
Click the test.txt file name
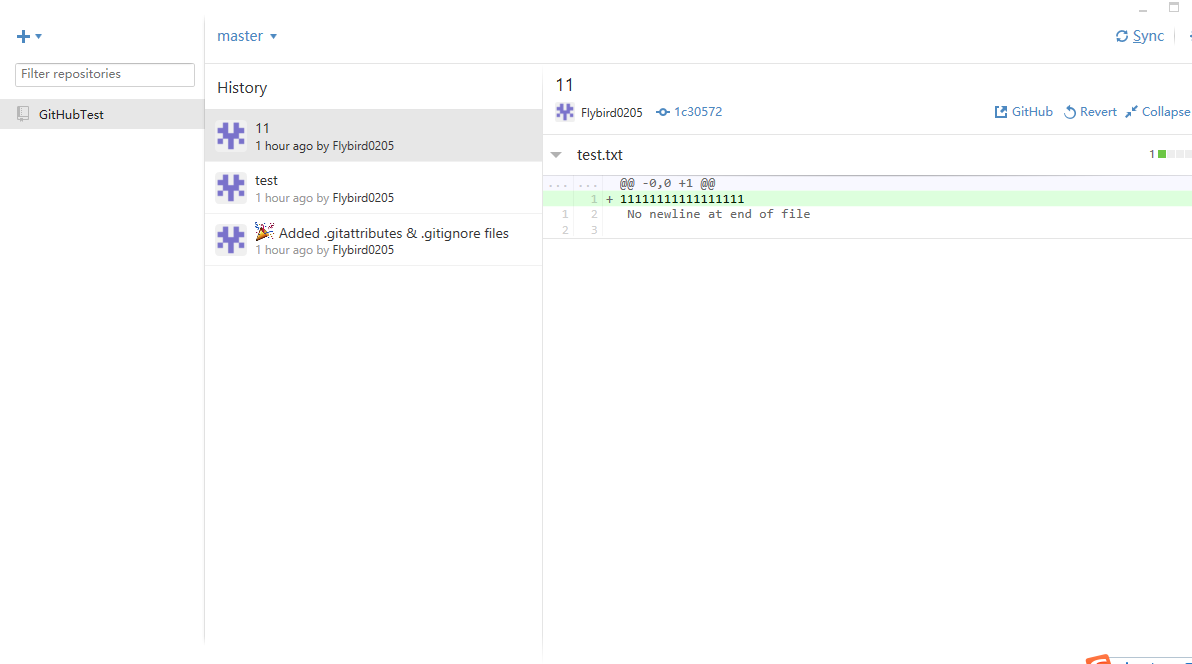click(600, 155)
